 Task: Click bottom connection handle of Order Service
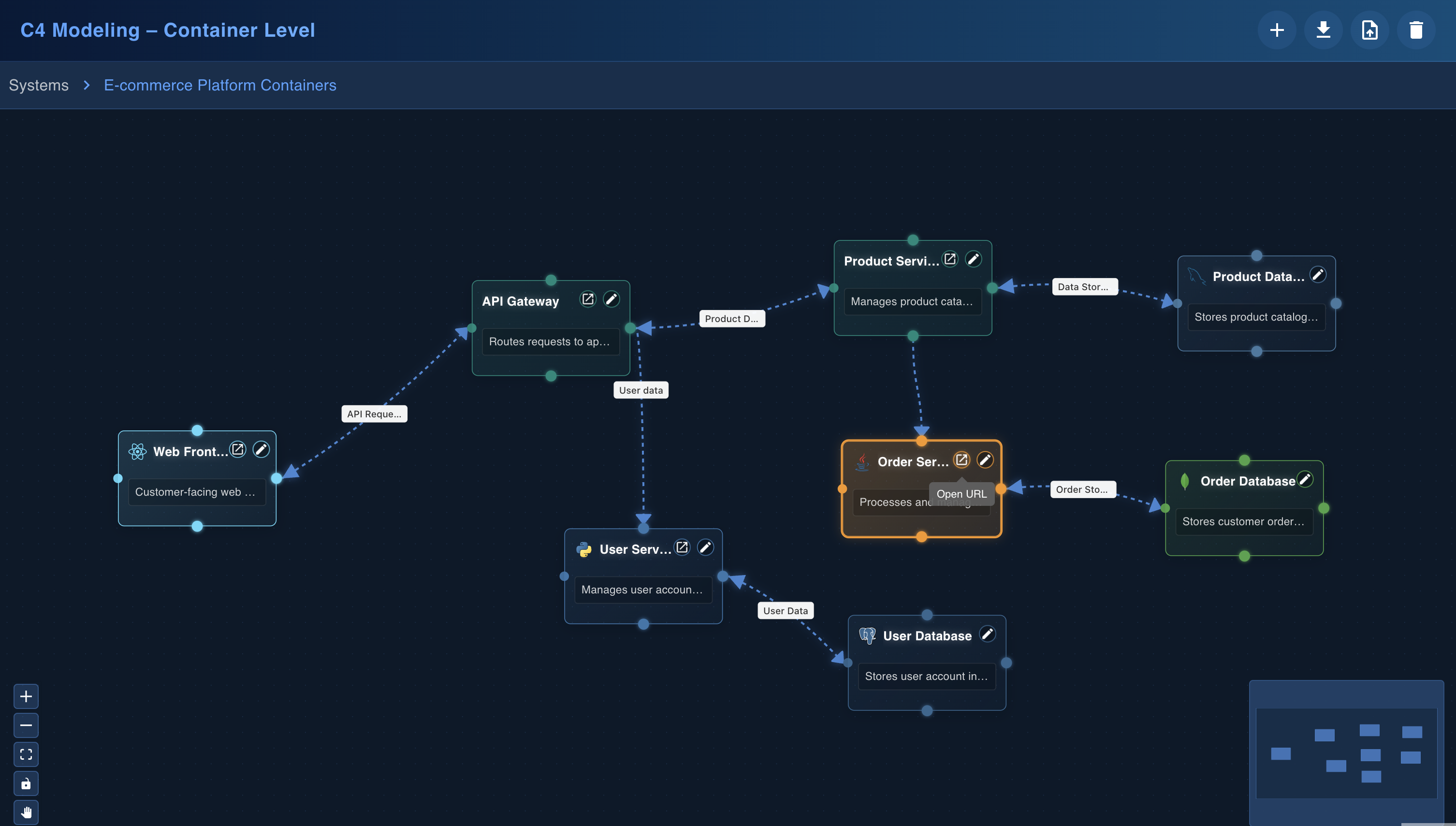click(x=922, y=537)
